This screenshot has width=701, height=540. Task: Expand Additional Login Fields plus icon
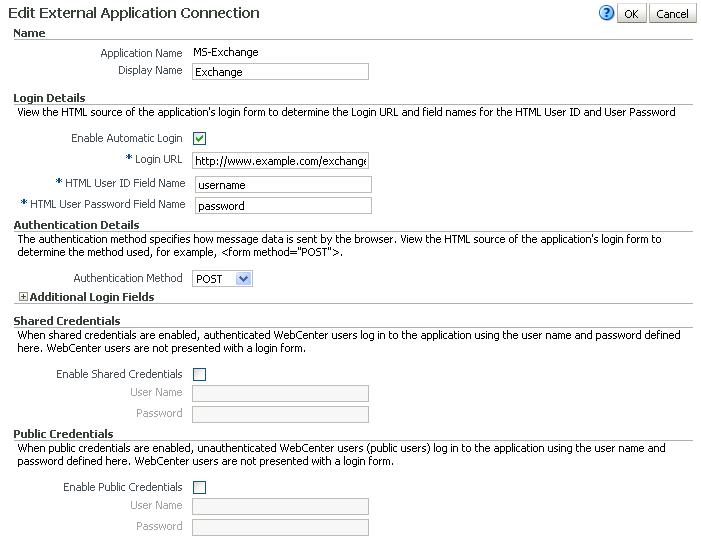click(23, 297)
